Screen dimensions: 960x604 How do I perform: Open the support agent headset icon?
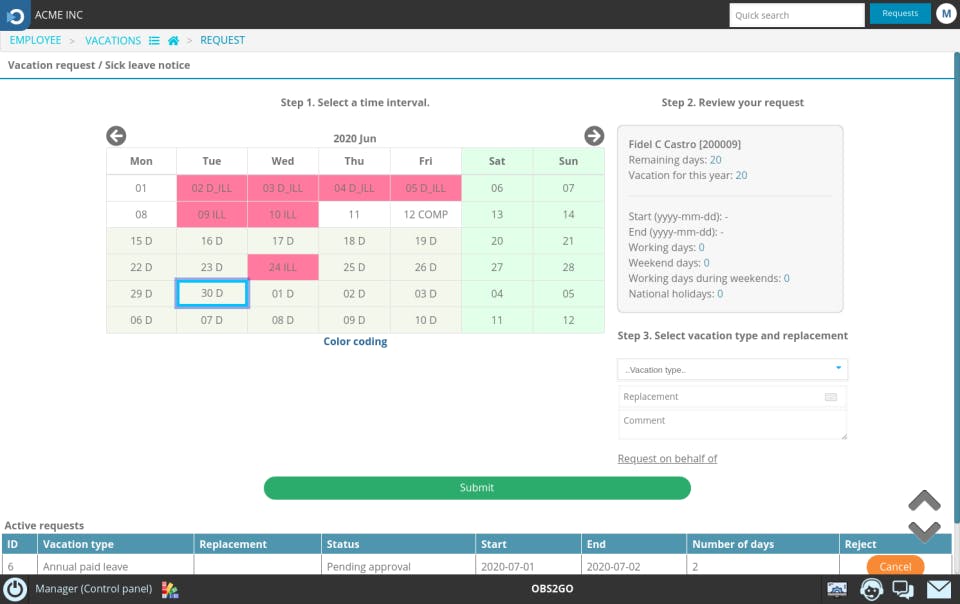pos(871,589)
